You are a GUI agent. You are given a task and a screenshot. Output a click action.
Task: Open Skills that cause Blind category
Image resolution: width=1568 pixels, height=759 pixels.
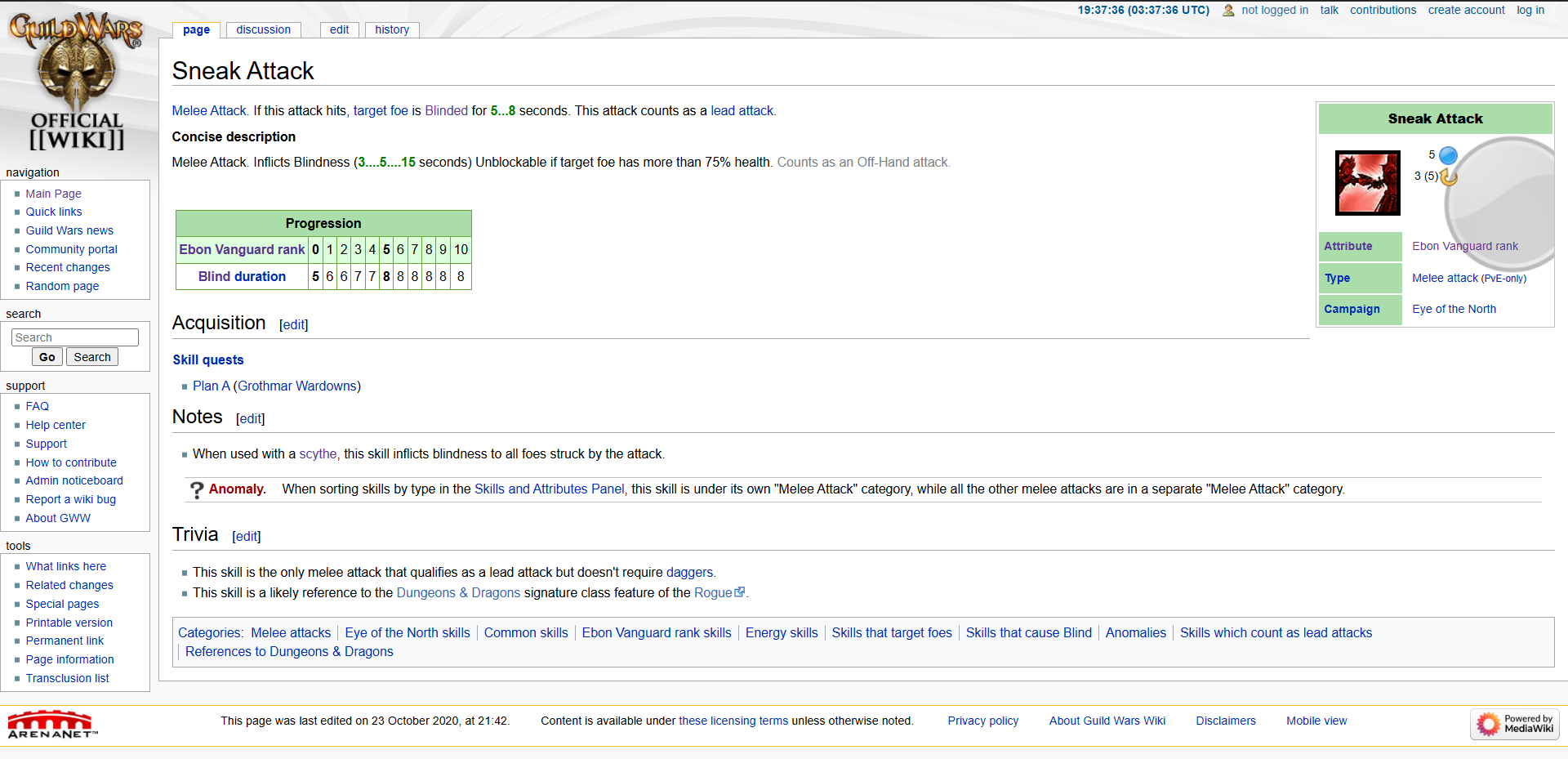click(1029, 632)
